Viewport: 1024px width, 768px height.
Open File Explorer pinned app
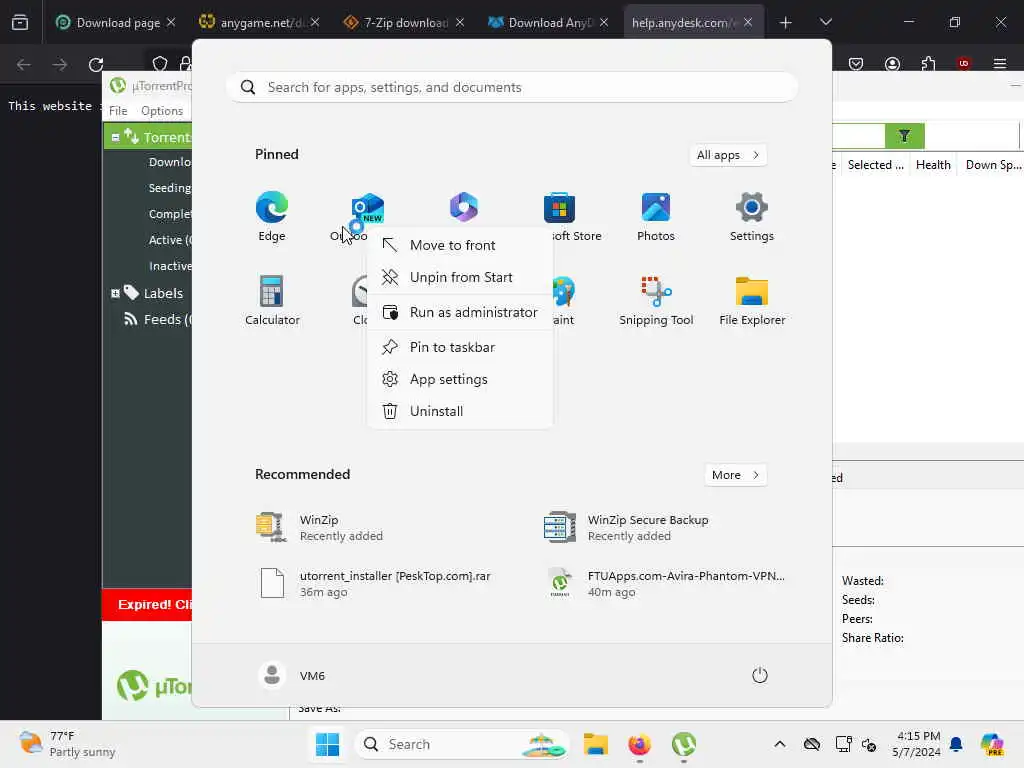pyautogui.click(x=752, y=300)
